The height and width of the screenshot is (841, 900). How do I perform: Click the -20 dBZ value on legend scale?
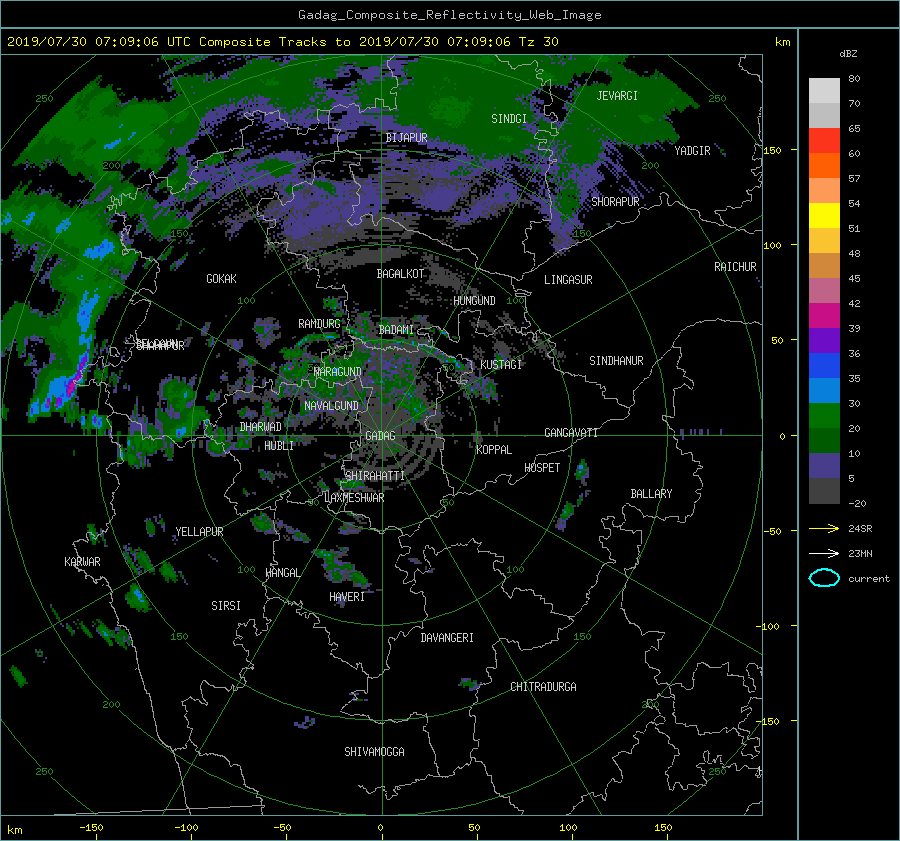(857, 503)
